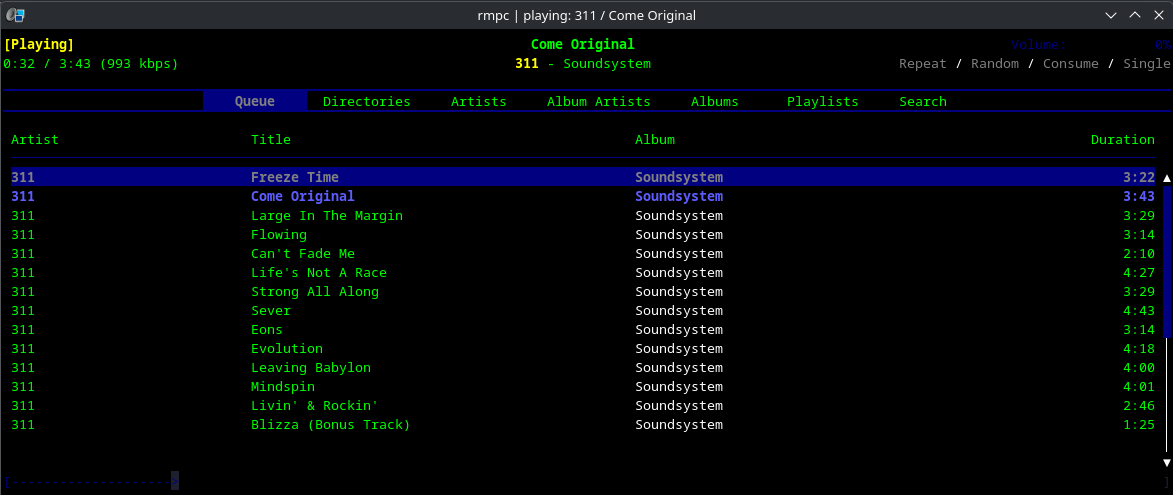Select the Mindspin track
Image resolution: width=1173 pixels, height=495 pixels.
click(583, 387)
